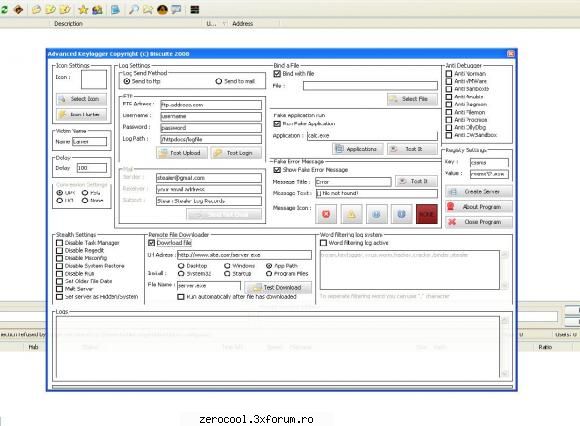Image resolution: width=580 pixels, height=426 pixels.
Task: Choose the red X error message icon
Action: pos(326,214)
